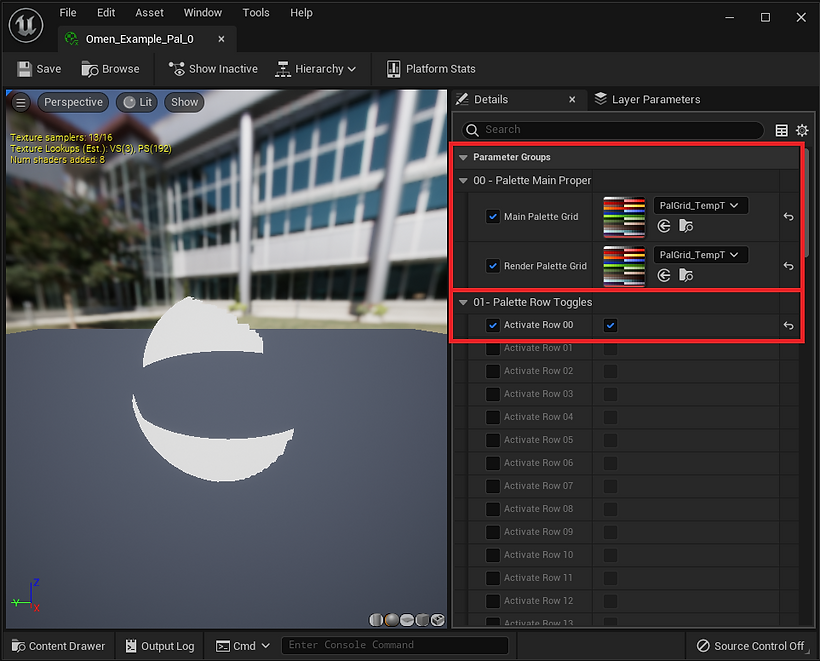Open the Tools menu
The image size is (820, 661).
pyautogui.click(x=256, y=13)
